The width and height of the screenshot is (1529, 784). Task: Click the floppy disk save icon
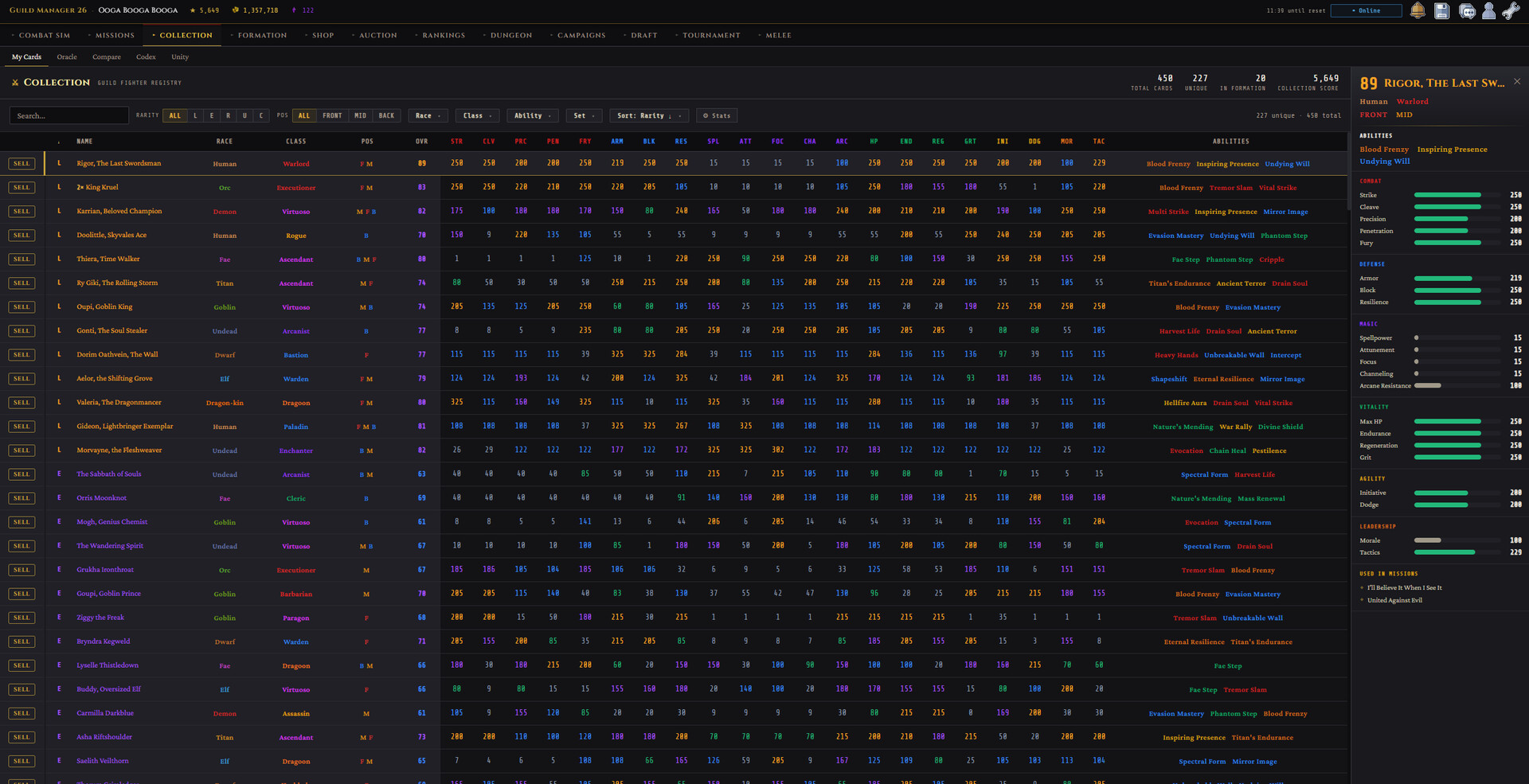(1441, 10)
